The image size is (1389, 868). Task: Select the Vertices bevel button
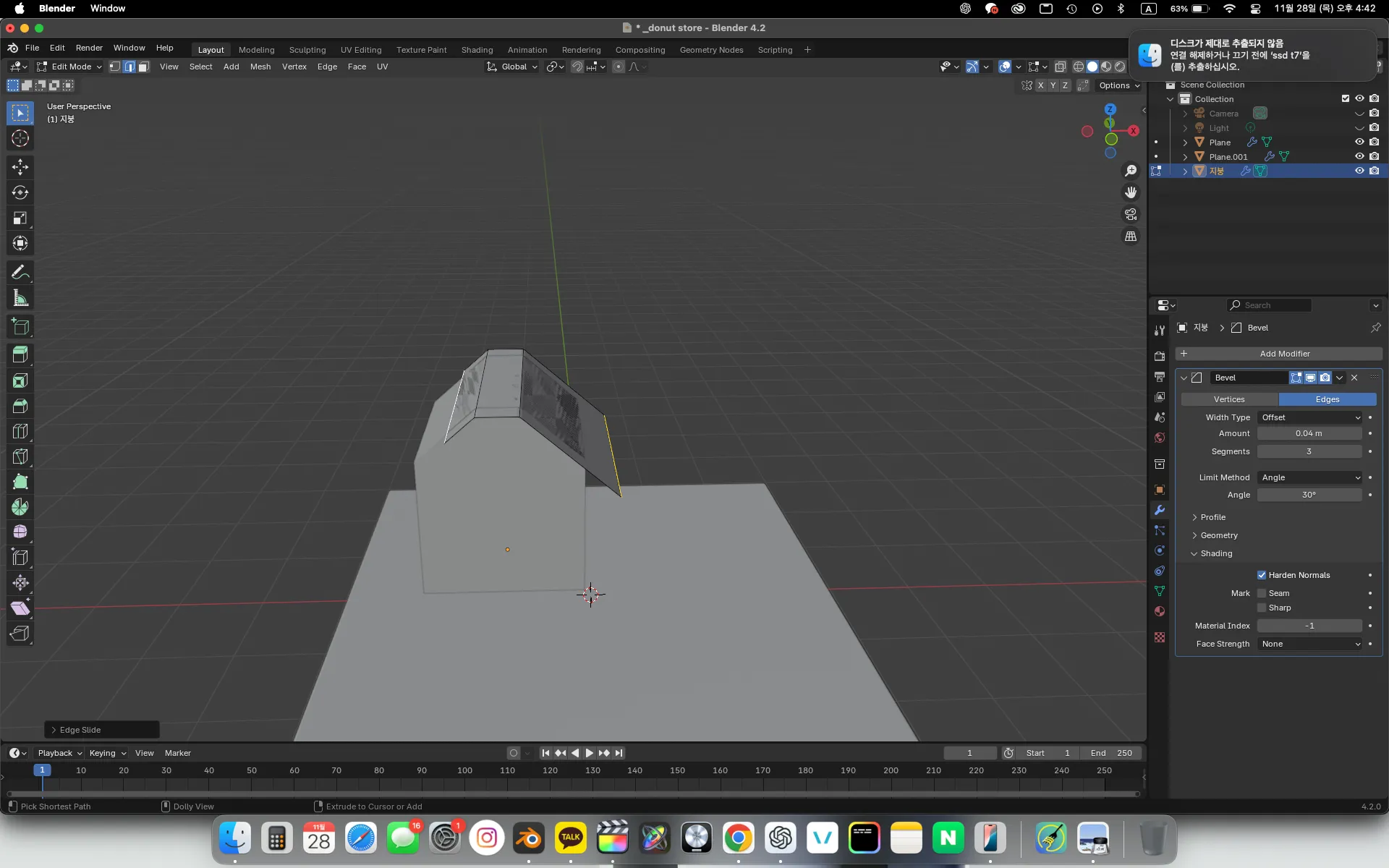(1229, 399)
